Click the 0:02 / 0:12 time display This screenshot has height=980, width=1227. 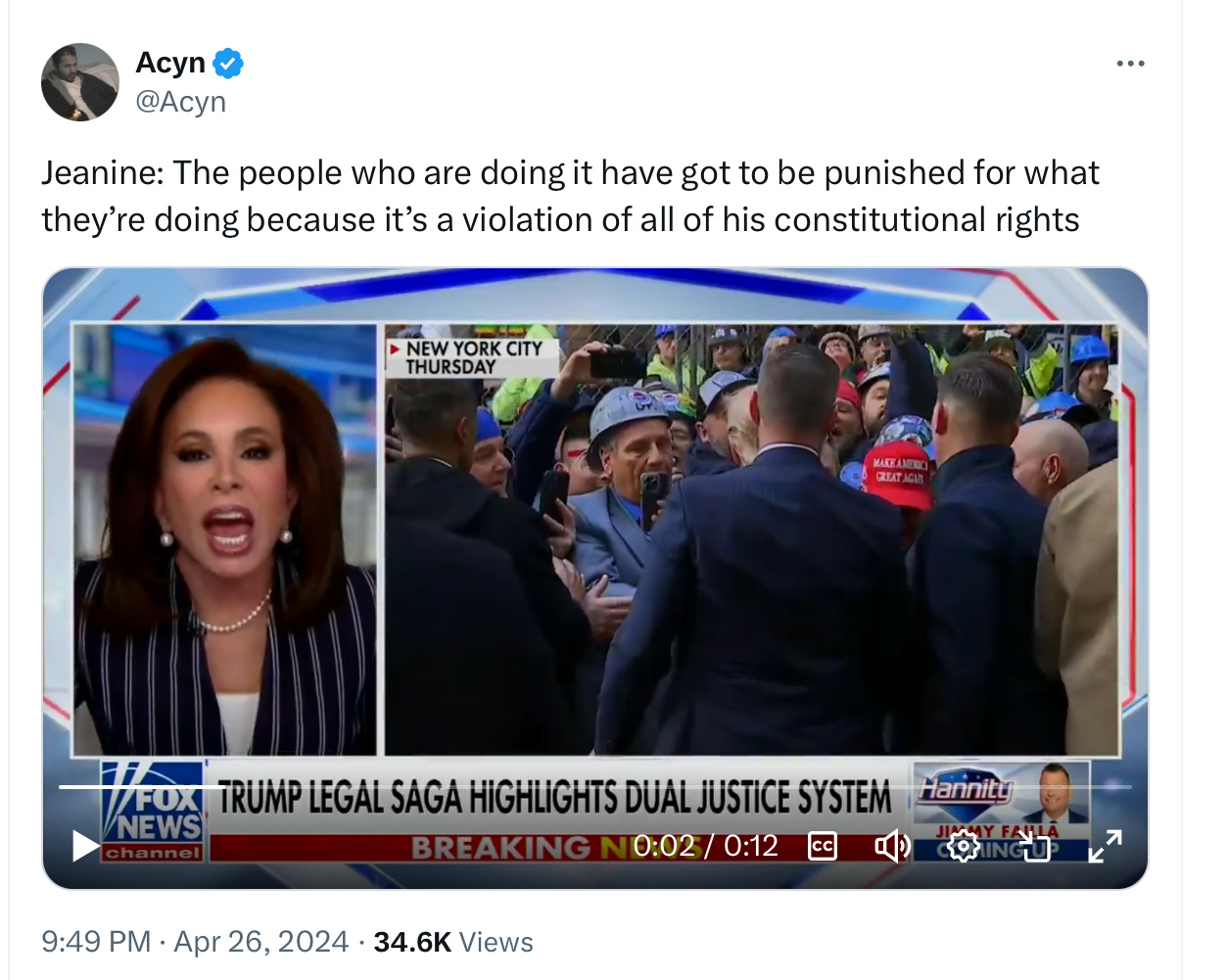[705, 846]
